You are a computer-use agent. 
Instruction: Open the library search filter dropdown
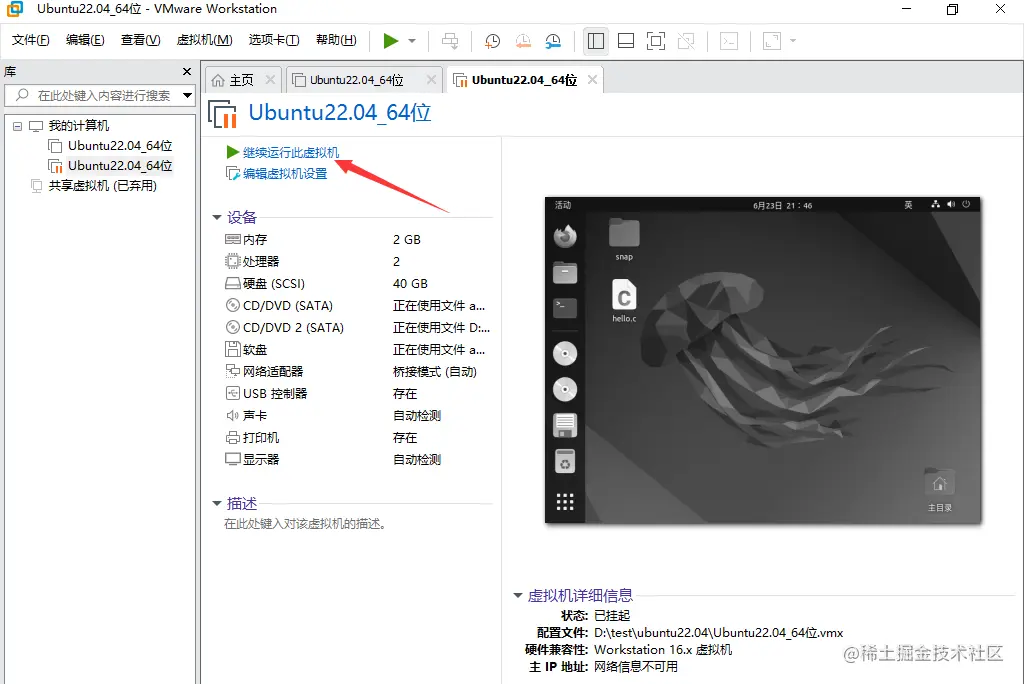(187, 95)
